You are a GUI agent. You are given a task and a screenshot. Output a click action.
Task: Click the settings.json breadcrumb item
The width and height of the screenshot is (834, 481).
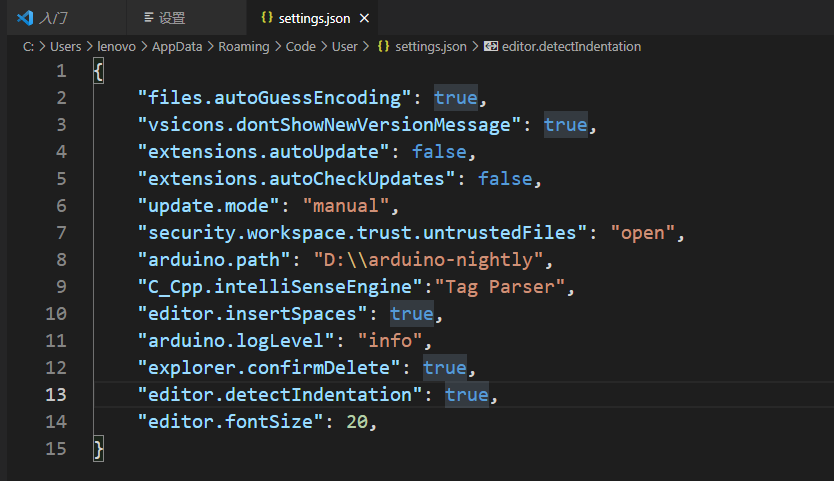click(x=430, y=46)
